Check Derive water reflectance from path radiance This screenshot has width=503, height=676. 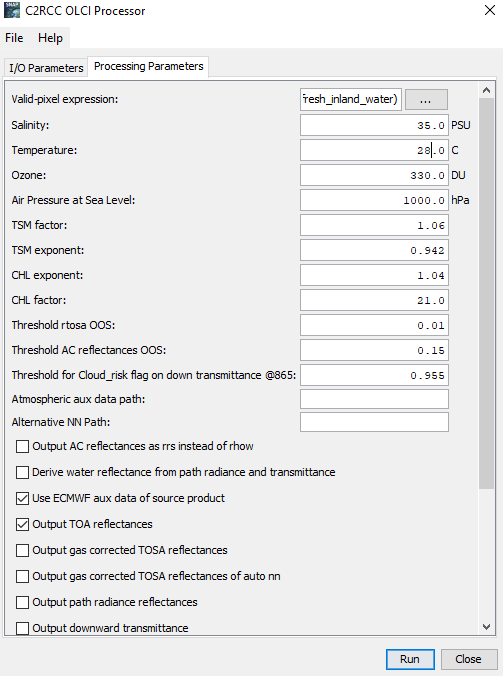pyautogui.click(x=22, y=473)
